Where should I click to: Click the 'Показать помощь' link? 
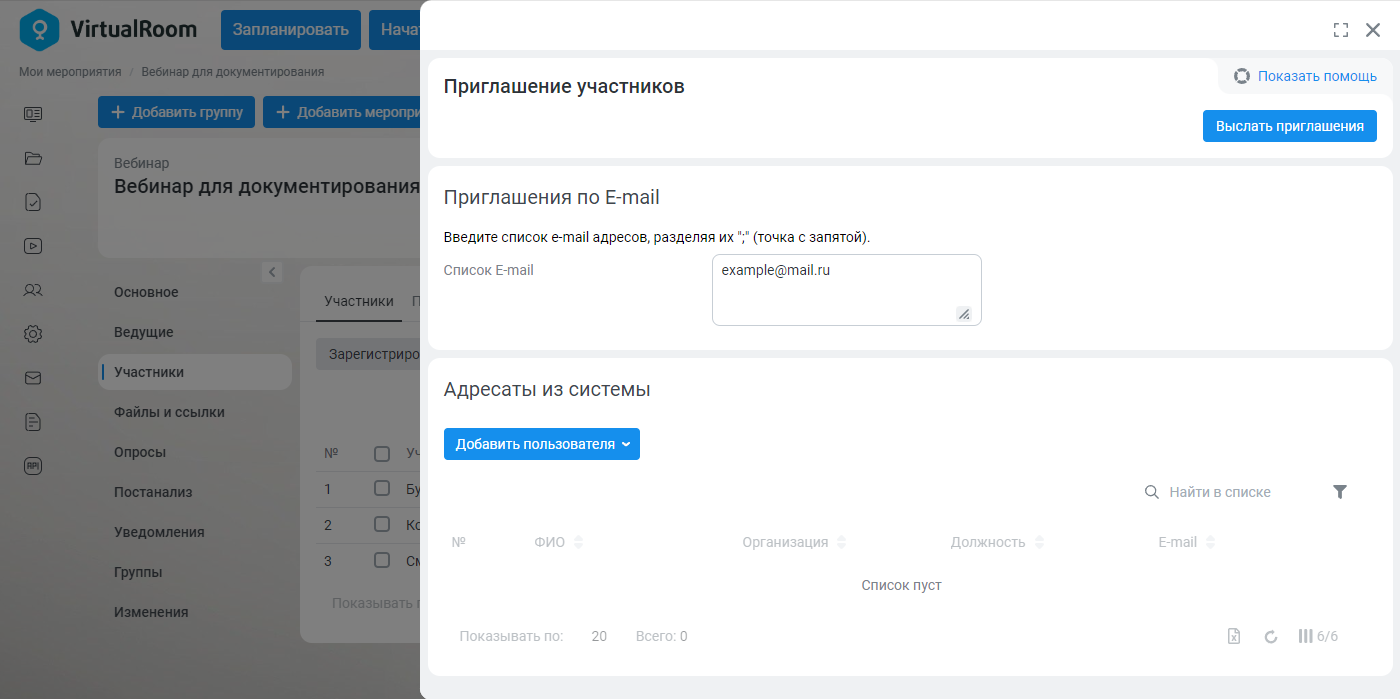pyautogui.click(x=1317, y=76)
